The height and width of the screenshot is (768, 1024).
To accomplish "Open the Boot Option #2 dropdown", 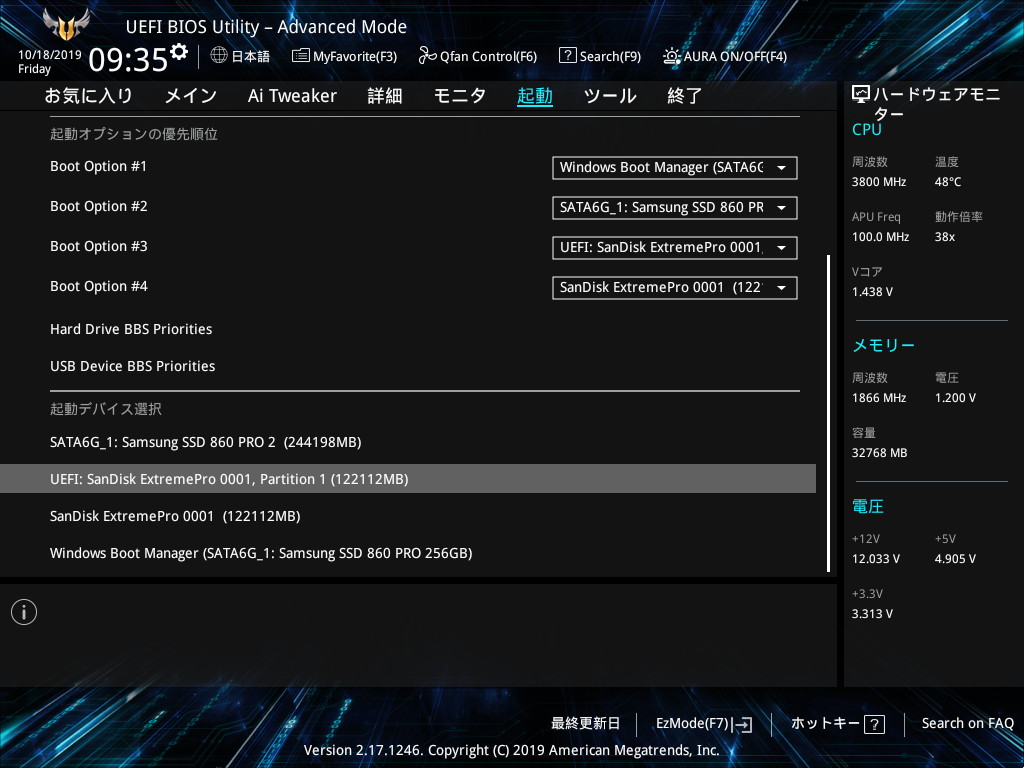I will pyautogui.click(x=675, y=208).
